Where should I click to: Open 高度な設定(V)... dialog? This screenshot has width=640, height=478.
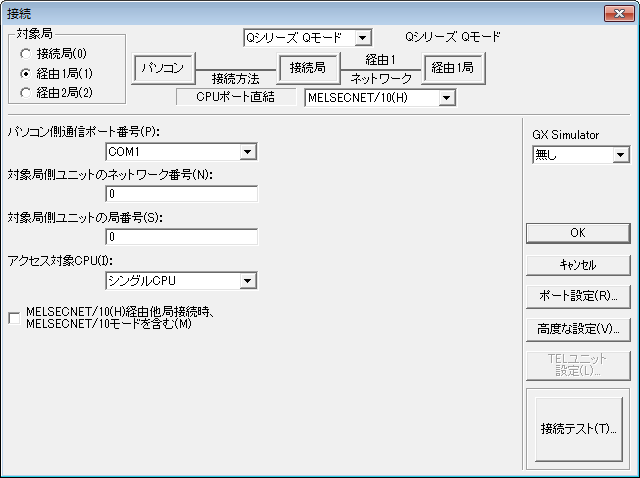[576, 329]
